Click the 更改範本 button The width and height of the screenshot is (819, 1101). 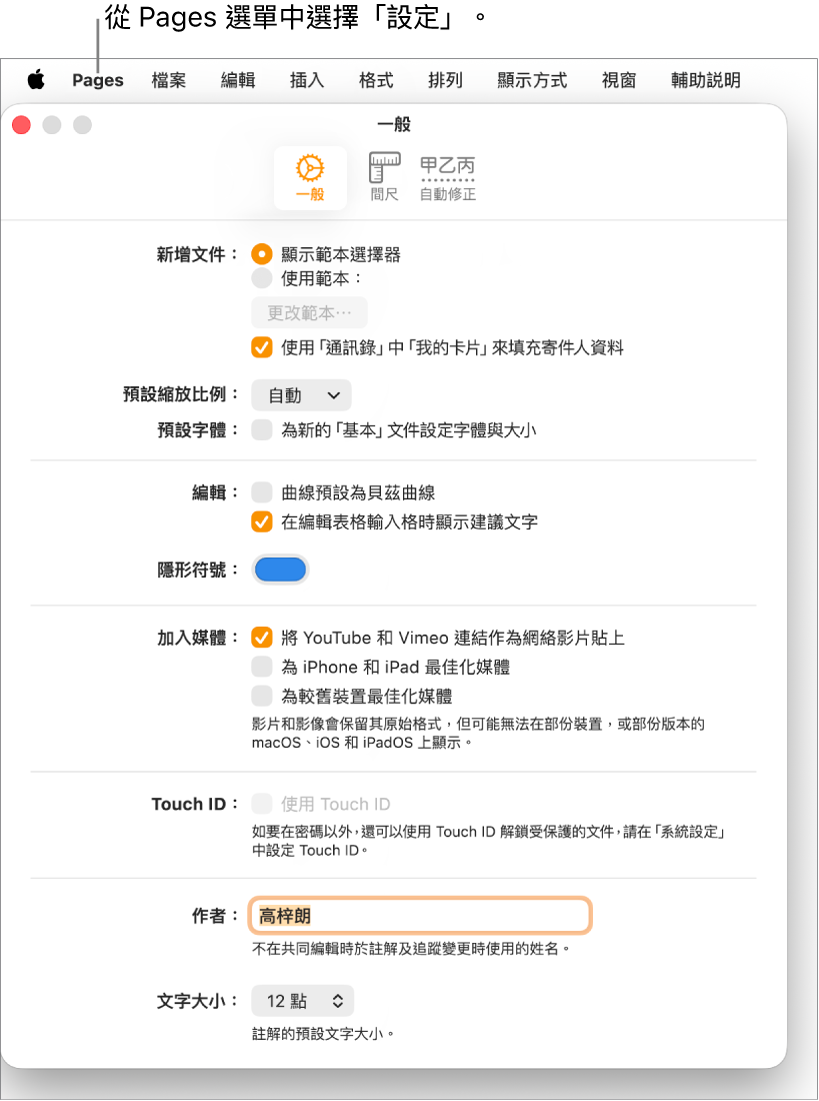tap(309, 312)
